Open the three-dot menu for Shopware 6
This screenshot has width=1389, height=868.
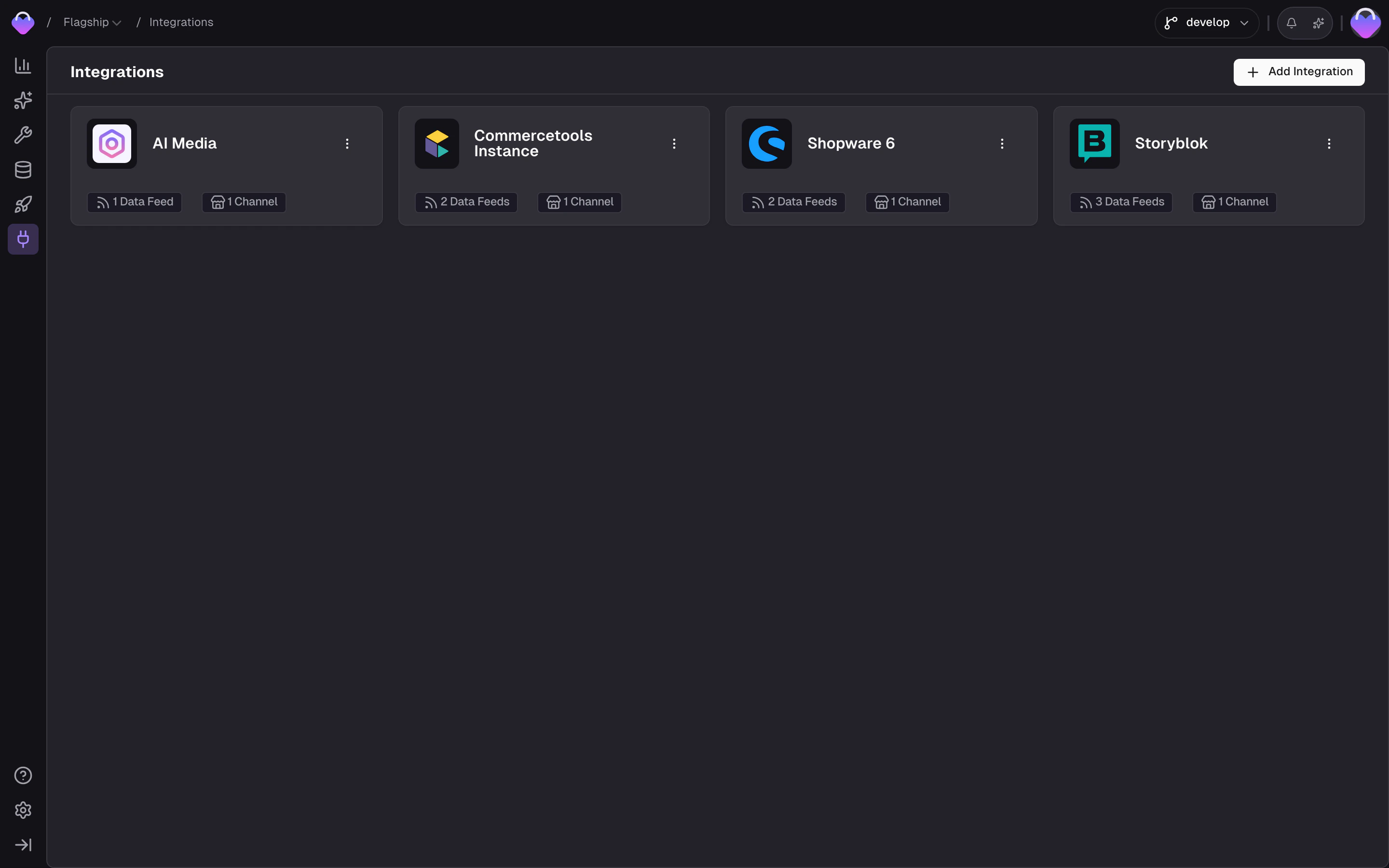(x=1002, y=144)
